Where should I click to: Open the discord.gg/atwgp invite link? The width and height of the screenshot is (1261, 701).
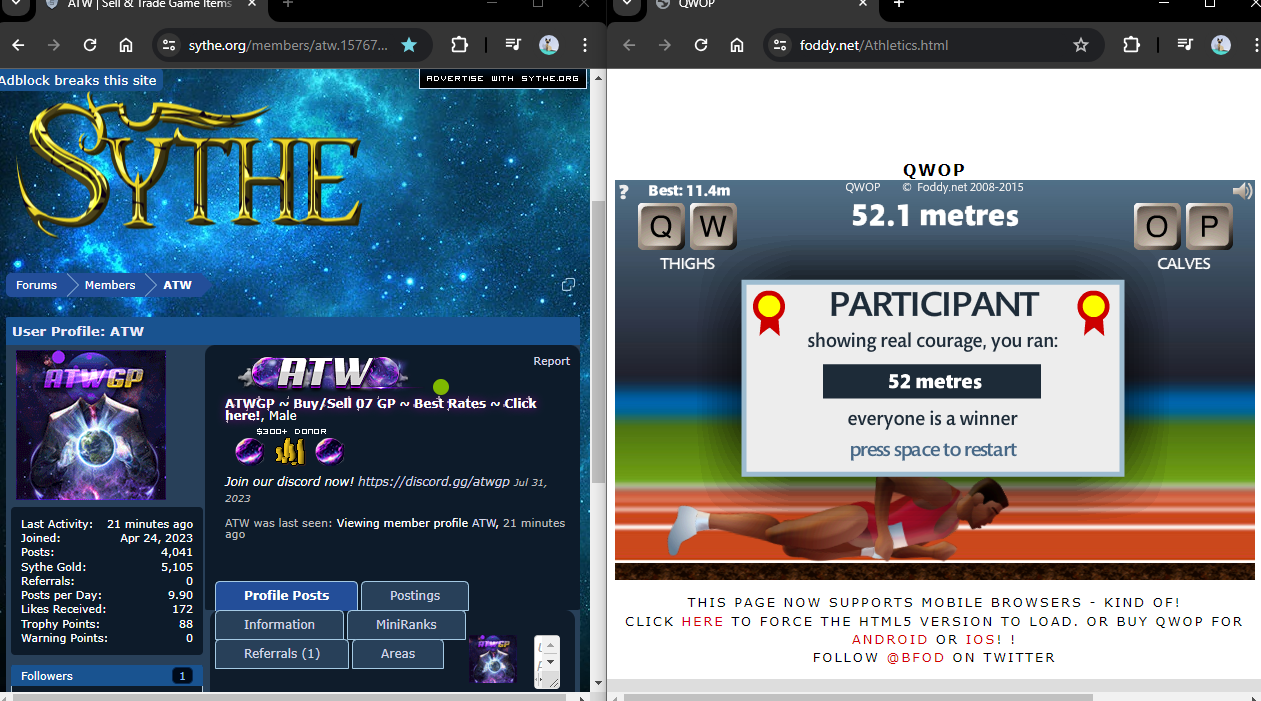pyautogui.click(x=433, y=481)
